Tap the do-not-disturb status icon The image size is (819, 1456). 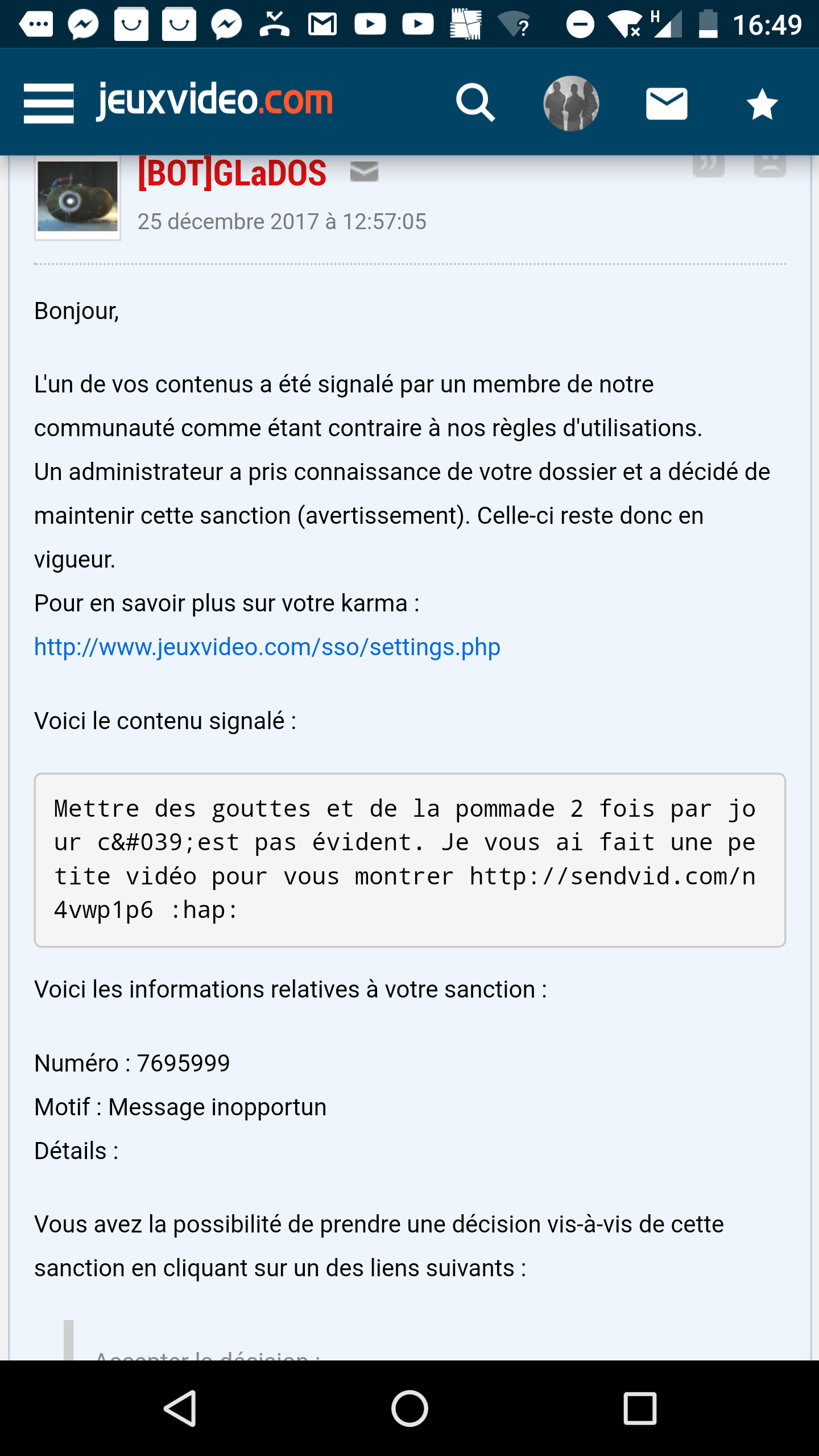(x=580, y=24)
